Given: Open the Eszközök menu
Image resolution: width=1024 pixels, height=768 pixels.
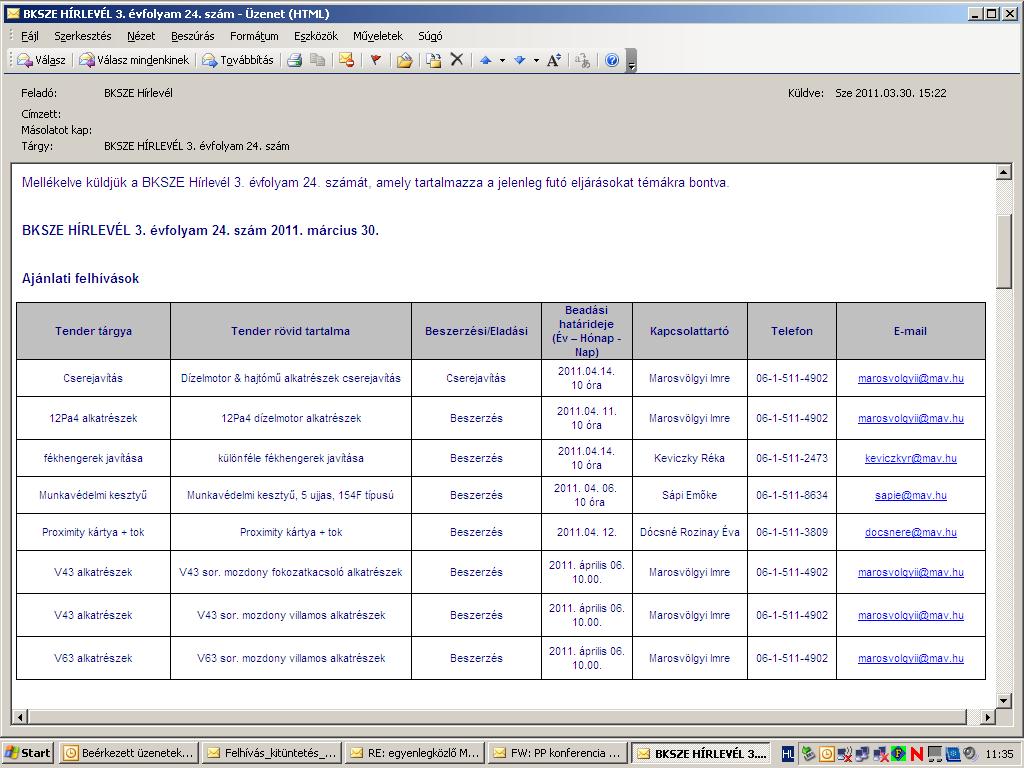Looking at the screenshot, I should tap(316, 36).
